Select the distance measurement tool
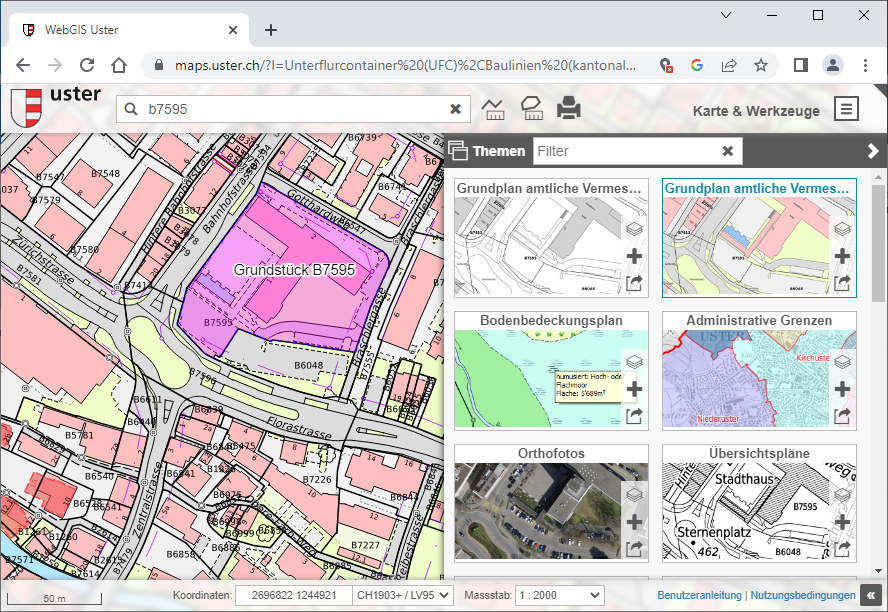 coord(493,108)
